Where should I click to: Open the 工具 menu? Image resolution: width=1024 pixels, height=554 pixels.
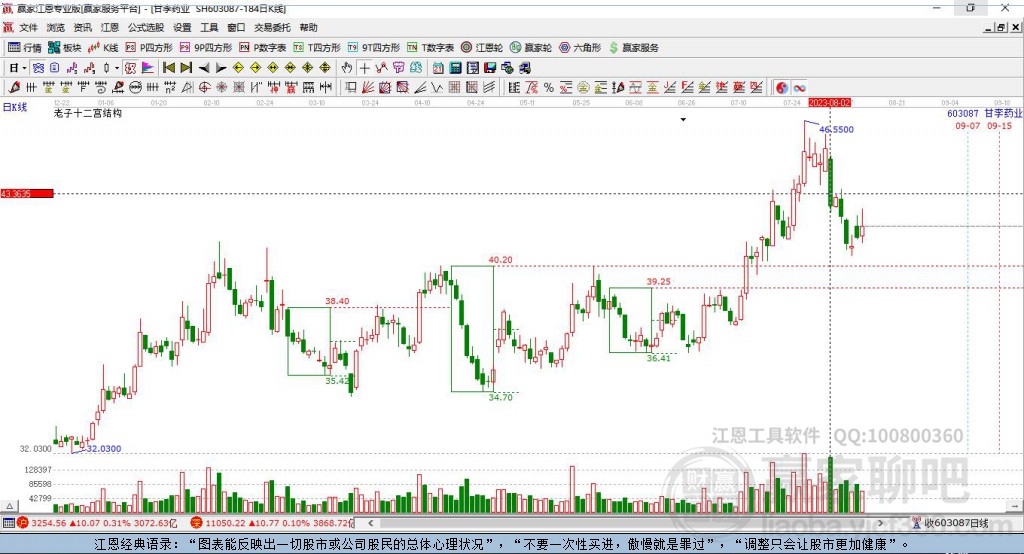(x=209, y=27)
